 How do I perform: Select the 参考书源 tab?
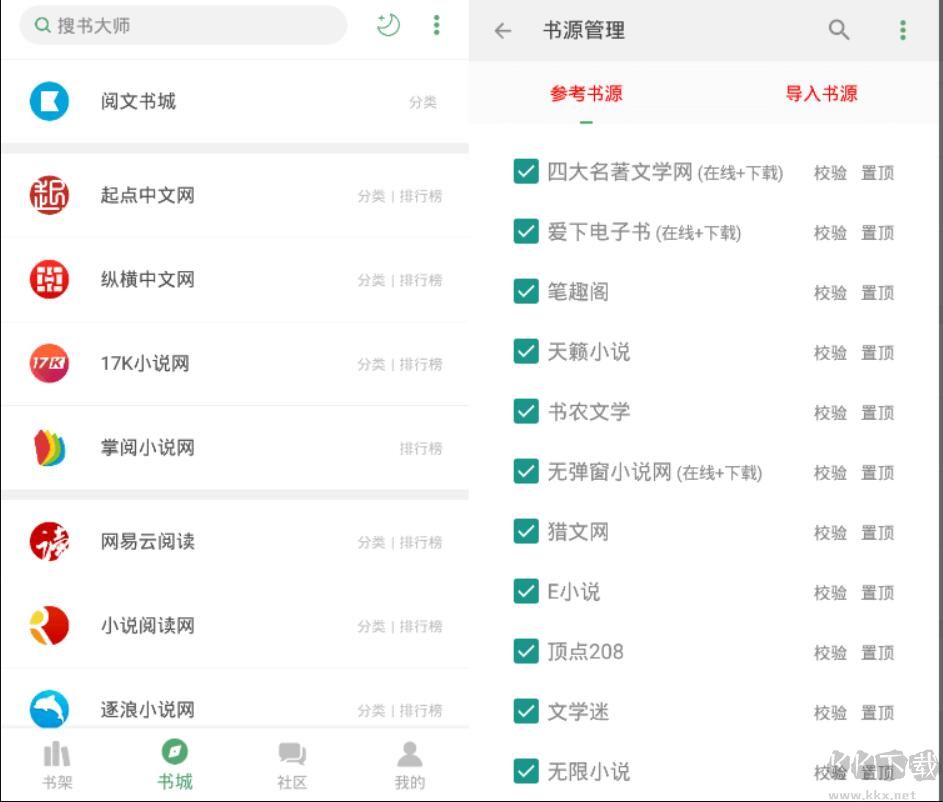[x=586, y=93]
